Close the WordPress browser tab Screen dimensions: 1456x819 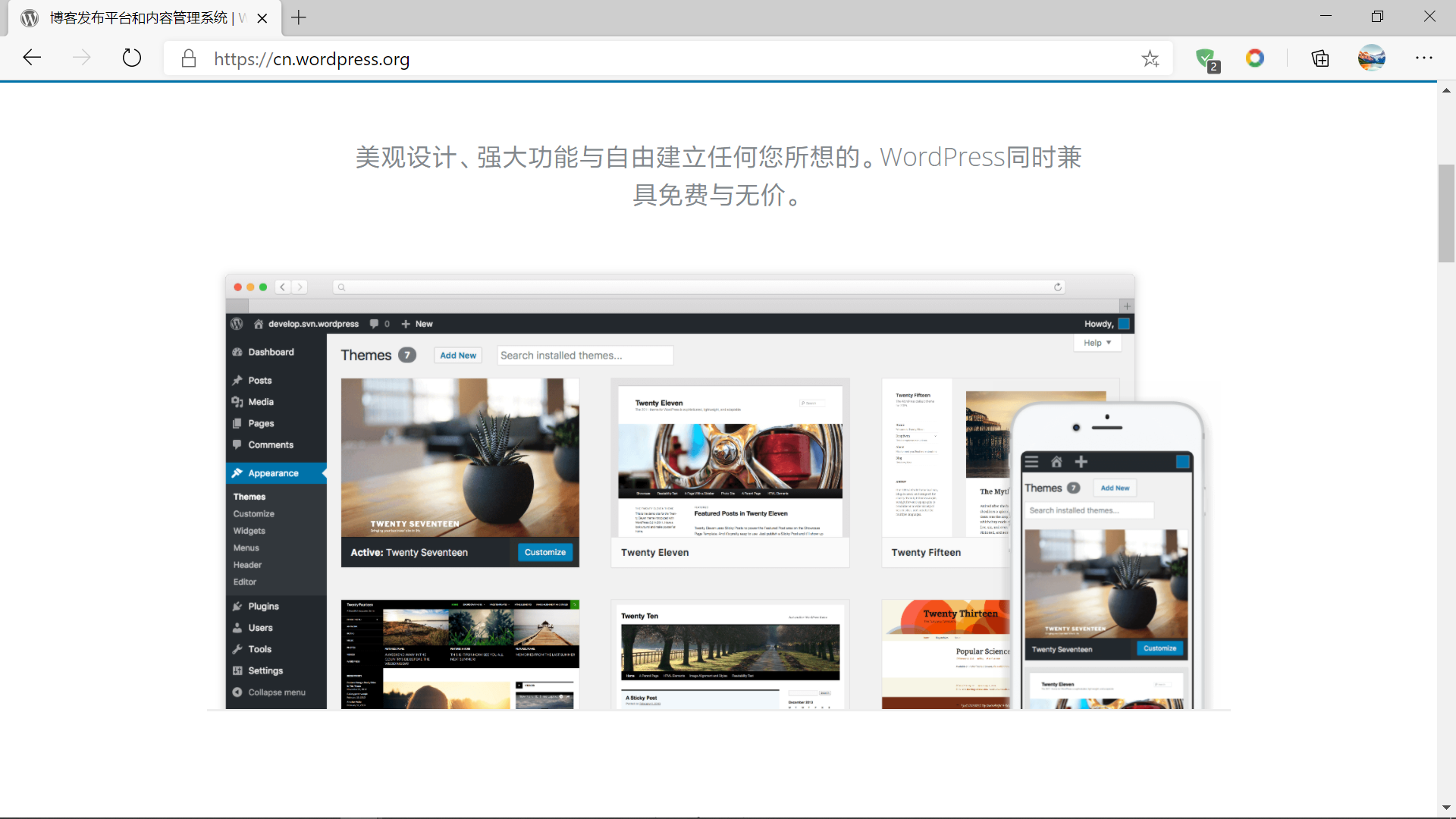[x=262, y=18]
